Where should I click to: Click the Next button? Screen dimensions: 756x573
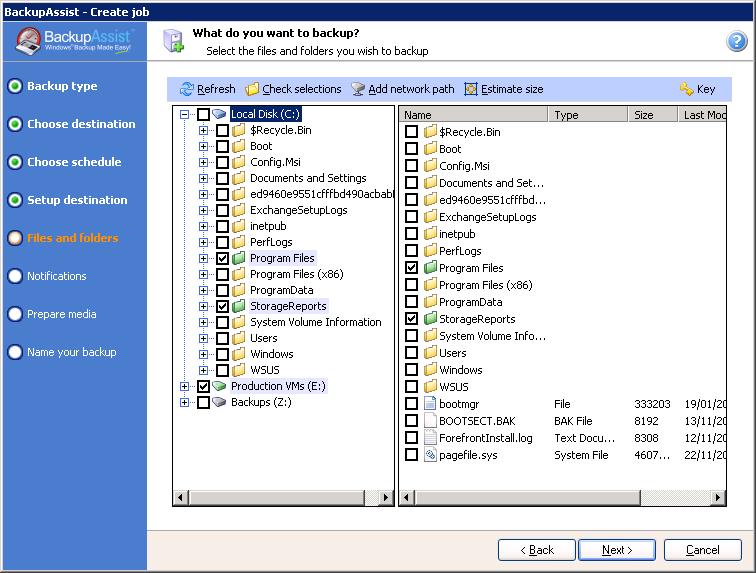coord(617,550)
